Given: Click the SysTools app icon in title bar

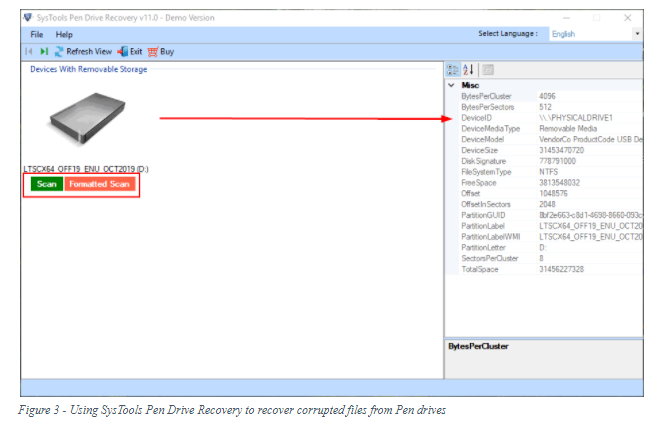Looking at the screenshot, I should 28,17.
